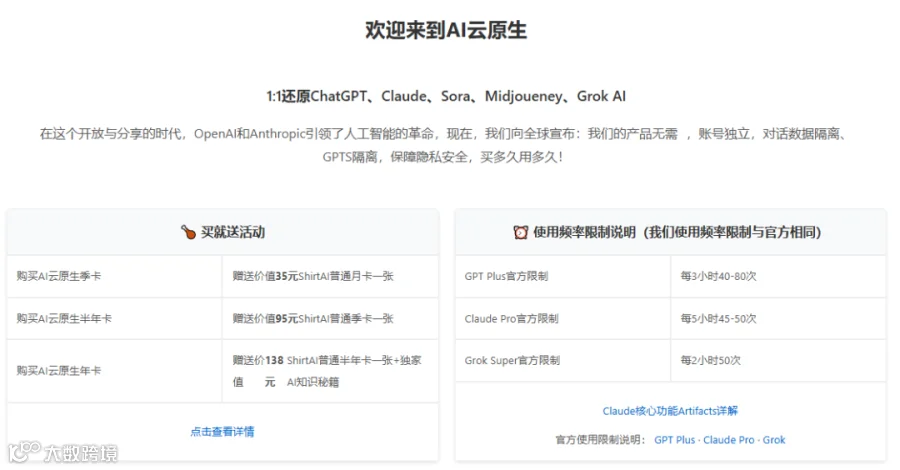This screenshot has height=470, width=900.
Task: Click the intro paragraph mentioning OpenAI和Anthropic
Action: 446,145
